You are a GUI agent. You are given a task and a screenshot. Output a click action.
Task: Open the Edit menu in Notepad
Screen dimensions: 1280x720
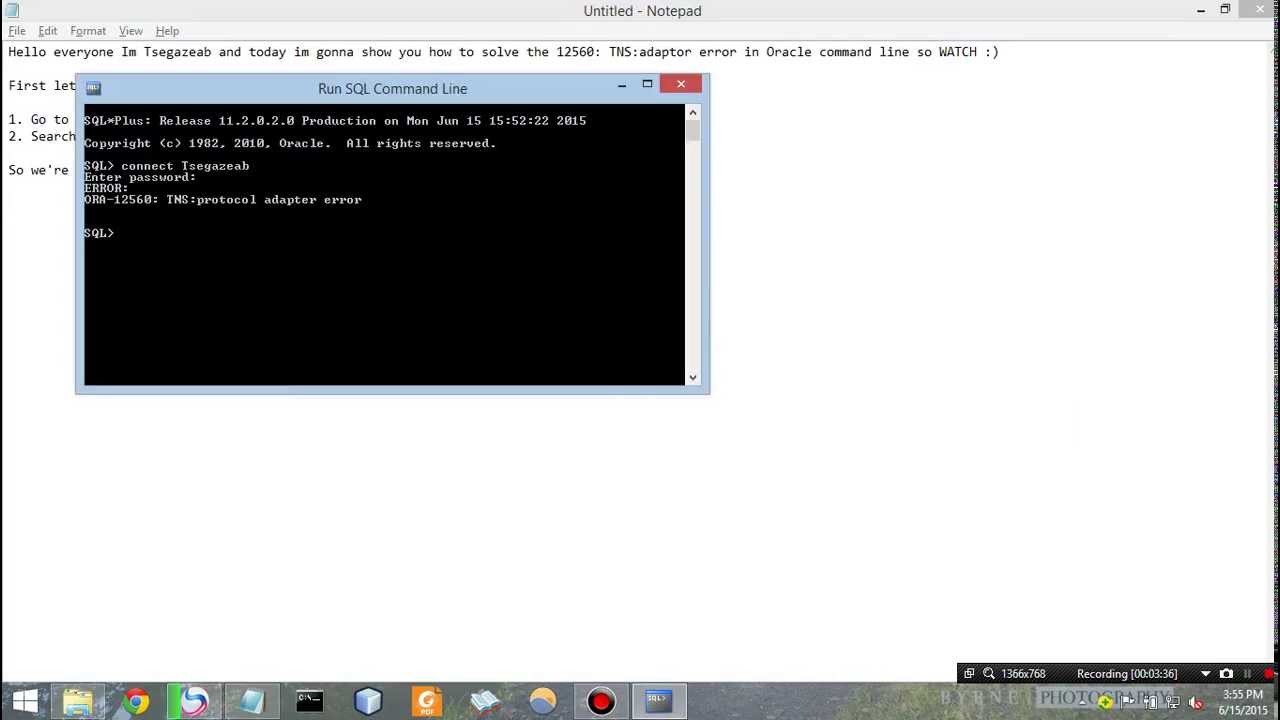(47, 31)
